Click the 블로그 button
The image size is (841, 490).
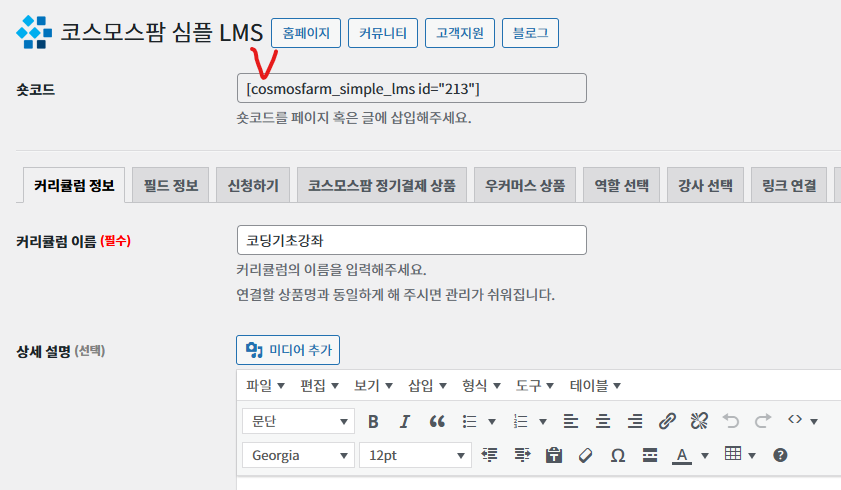point(530,33)
